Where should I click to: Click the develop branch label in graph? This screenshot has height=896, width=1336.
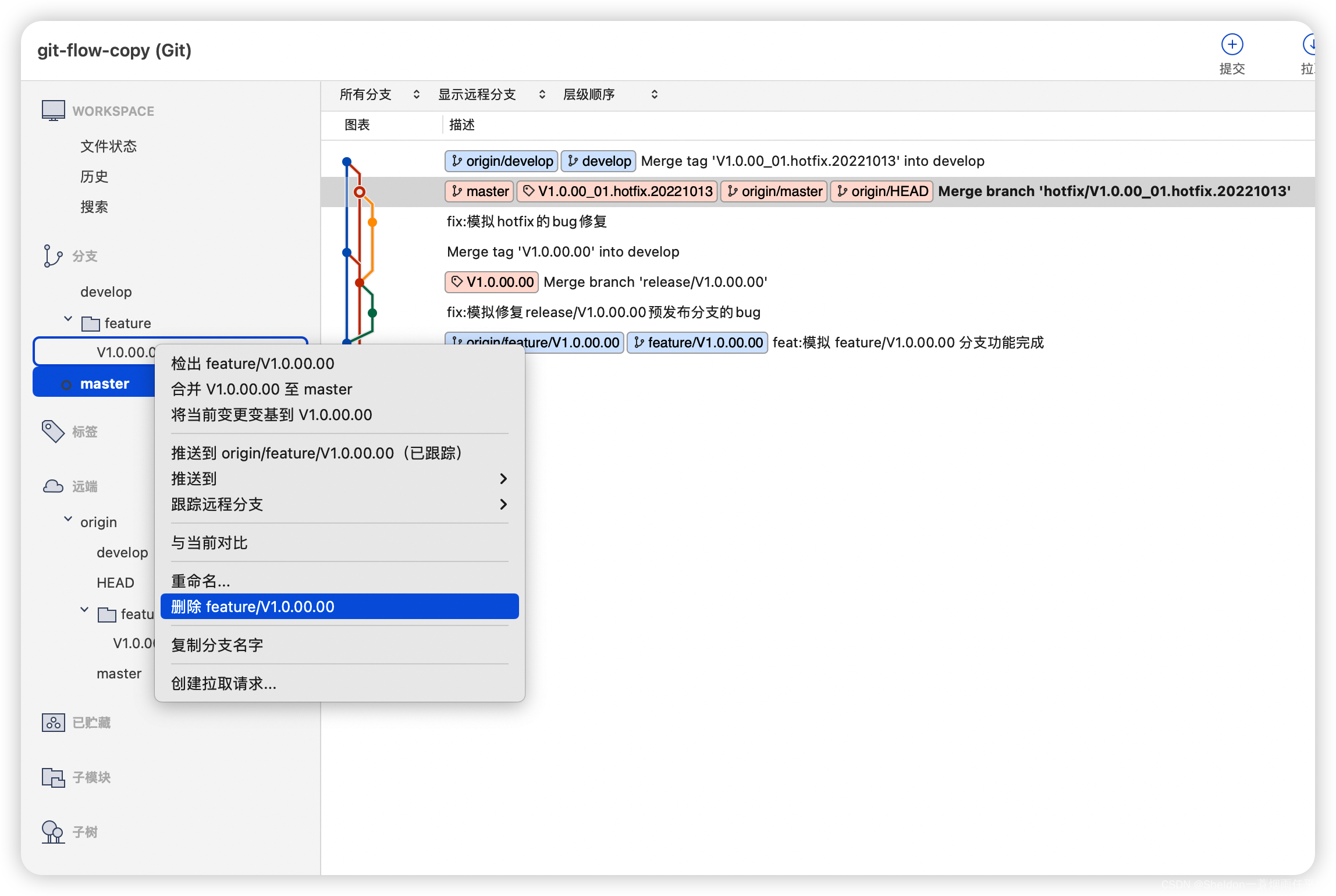point(599,161)
